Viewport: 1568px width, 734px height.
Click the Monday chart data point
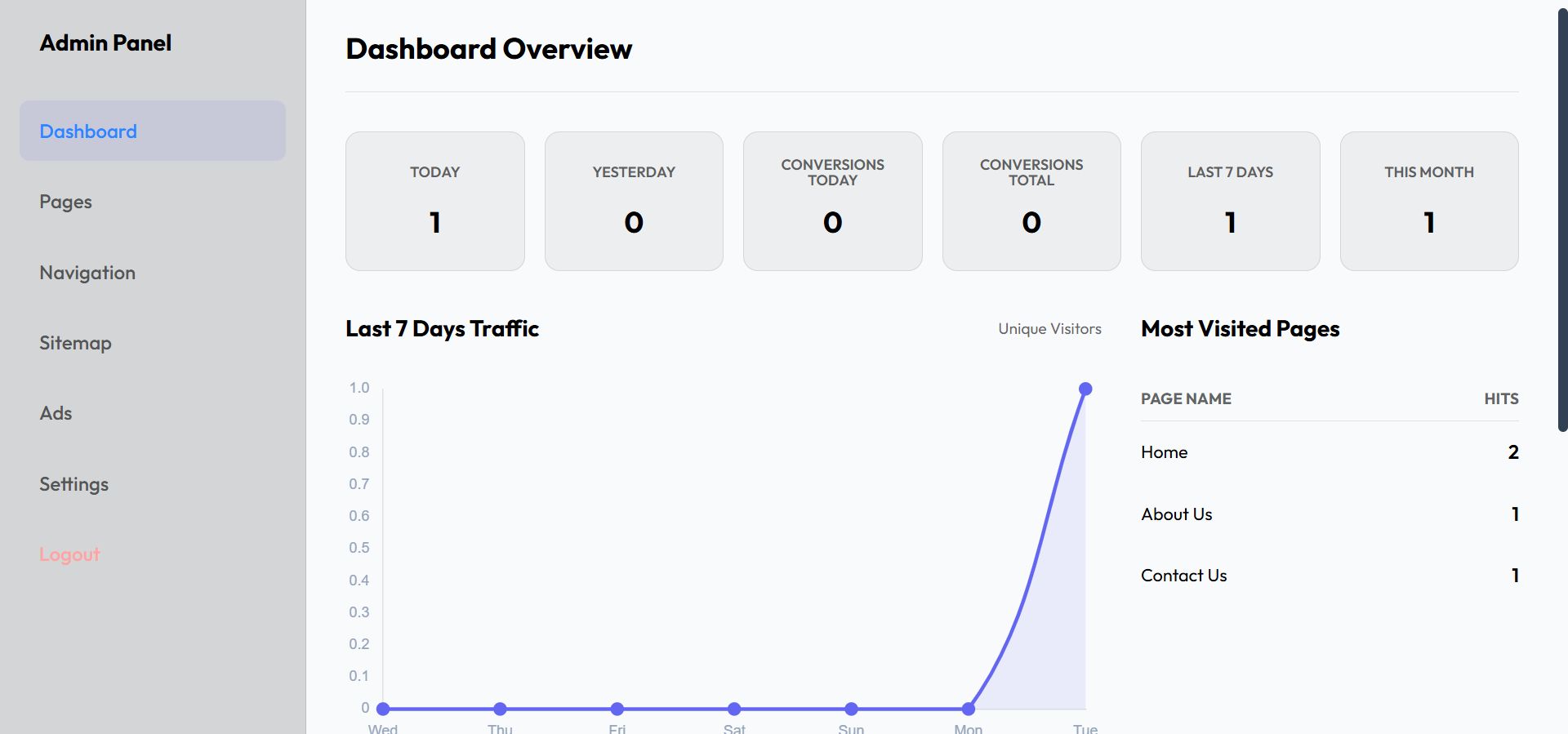pyautogui.click(x=969, y=709)
